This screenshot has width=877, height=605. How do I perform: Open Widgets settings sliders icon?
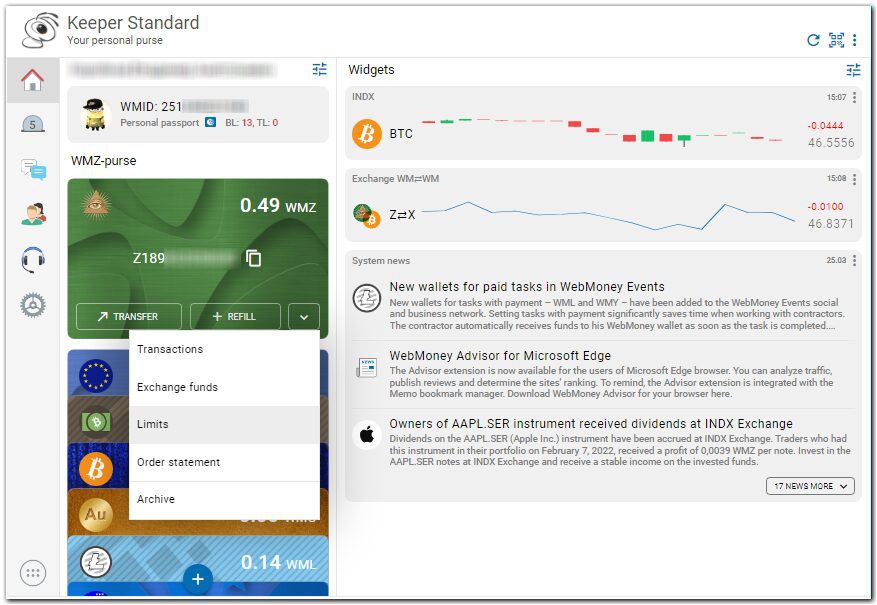854,70
